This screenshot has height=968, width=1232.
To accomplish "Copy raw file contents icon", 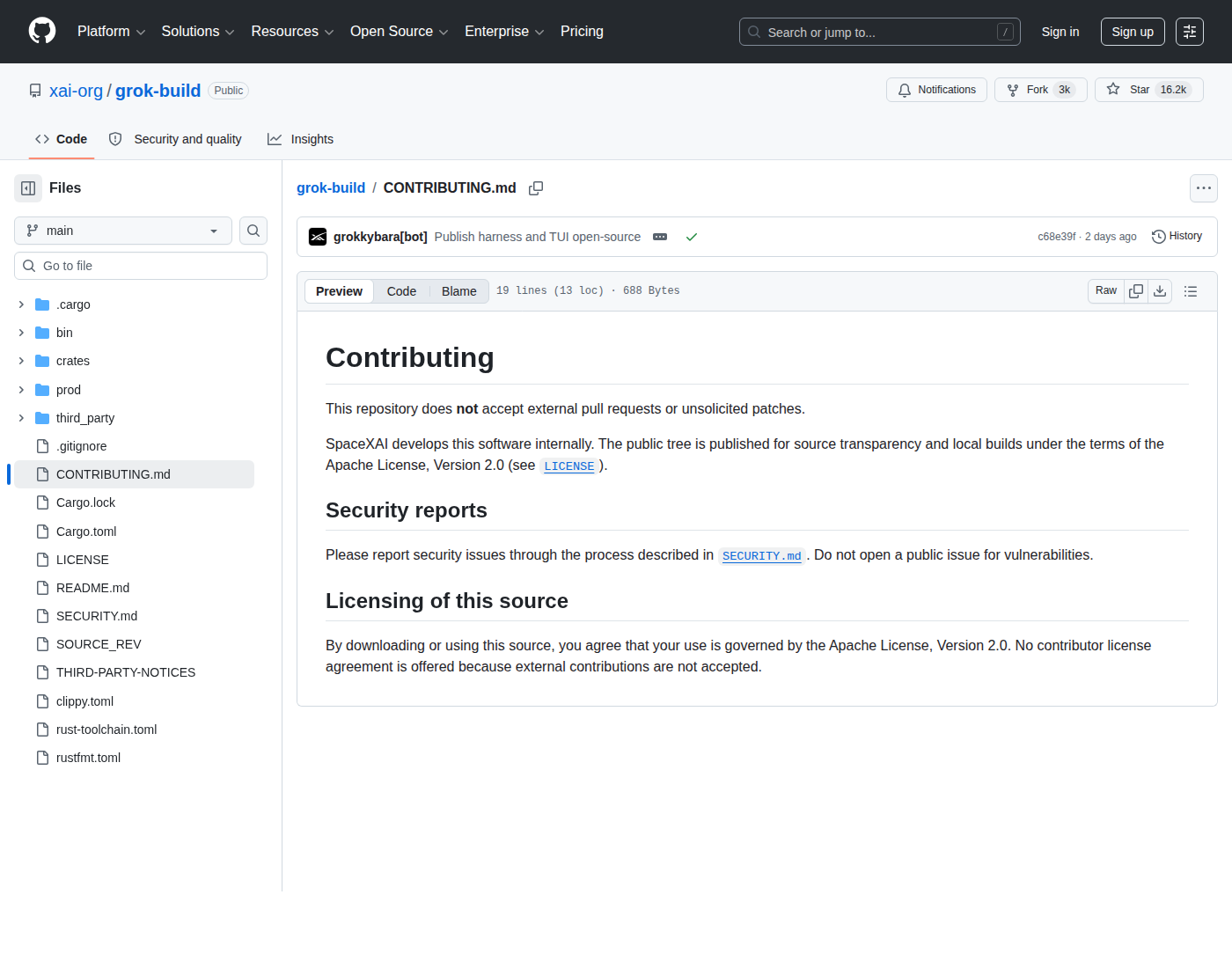I will (x=1136, y=291).
